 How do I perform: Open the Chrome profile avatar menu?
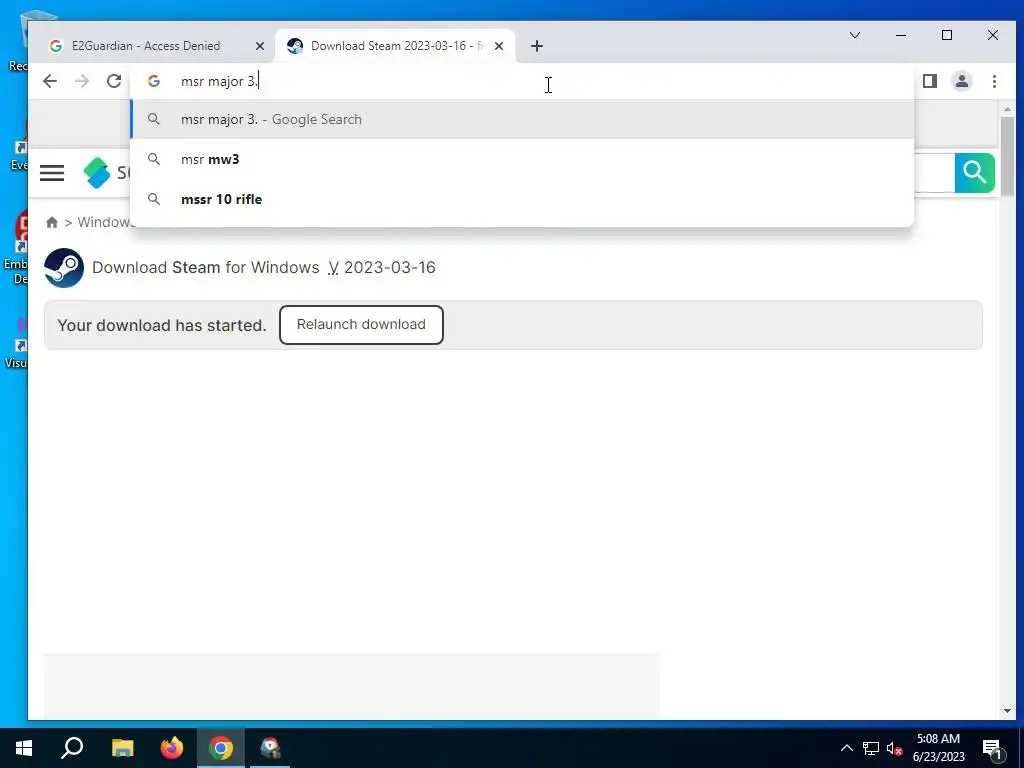point(962,81)
